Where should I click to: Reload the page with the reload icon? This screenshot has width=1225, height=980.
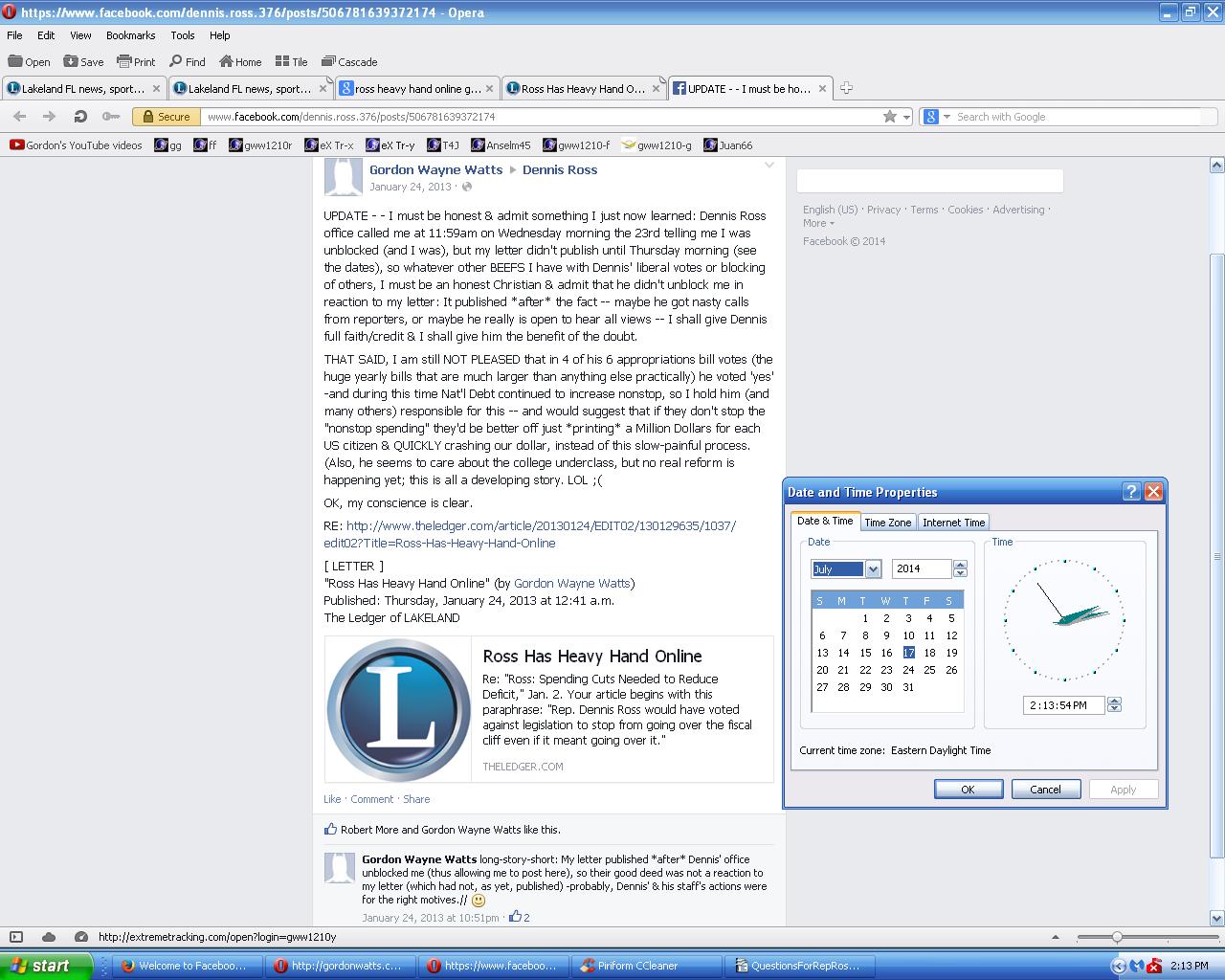(80, 116)
